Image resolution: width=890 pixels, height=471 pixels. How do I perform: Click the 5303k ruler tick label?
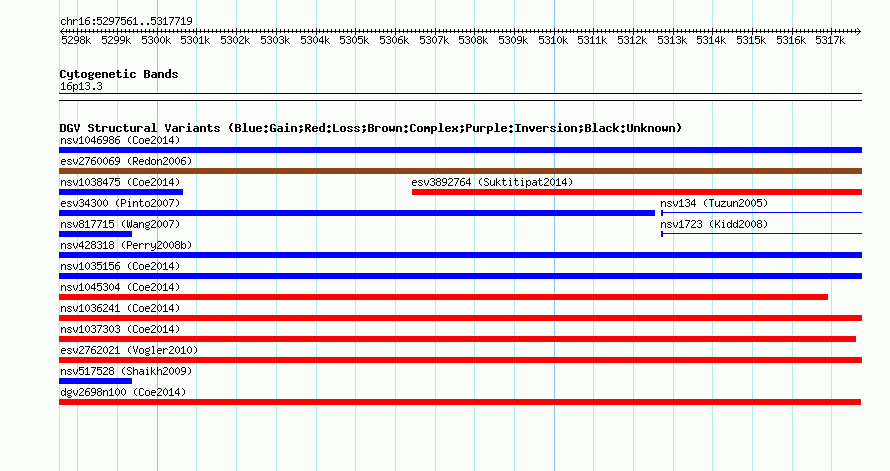tap(275, 40)
